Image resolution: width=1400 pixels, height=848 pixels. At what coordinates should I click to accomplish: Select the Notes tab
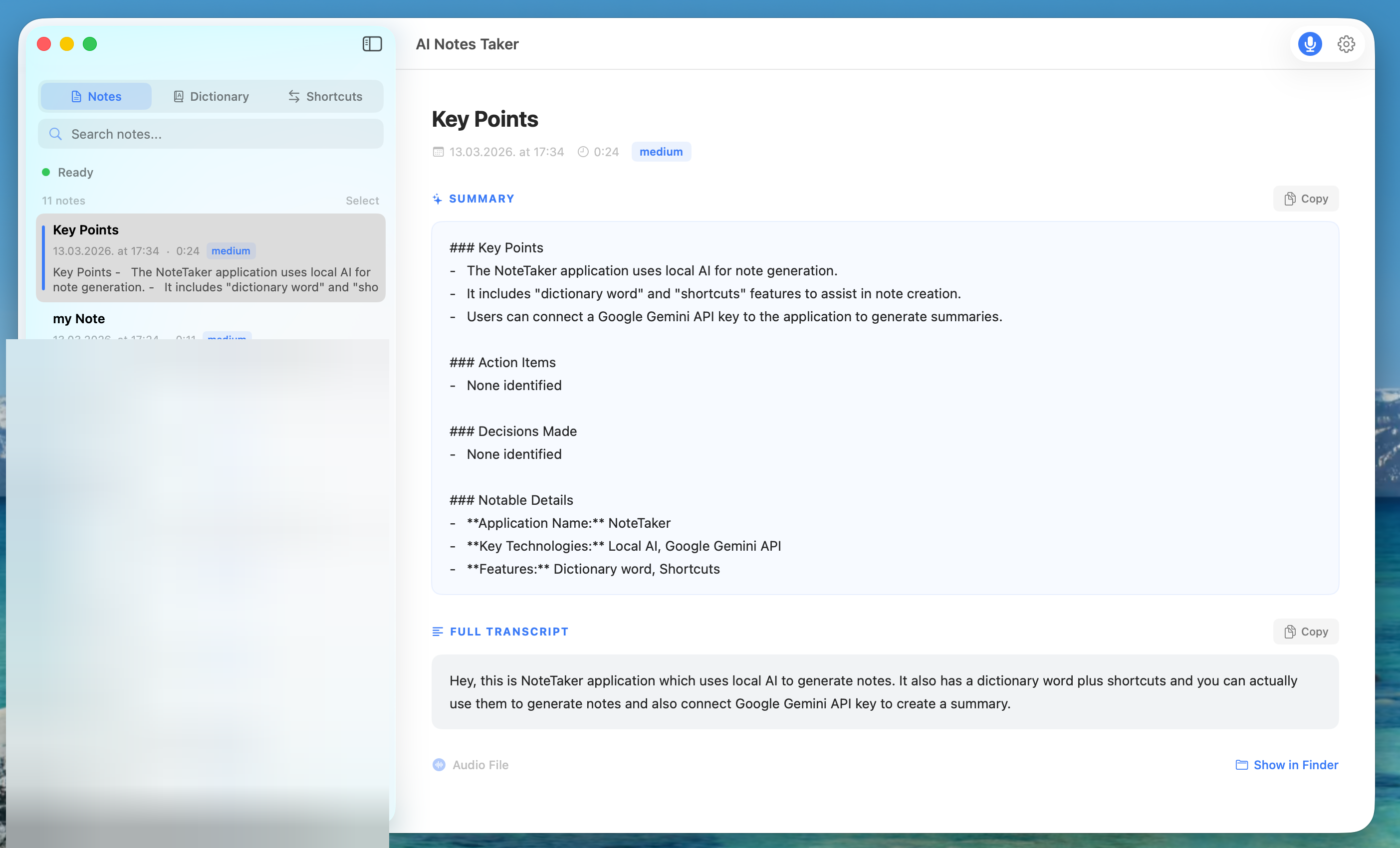(x=96, y=97)
